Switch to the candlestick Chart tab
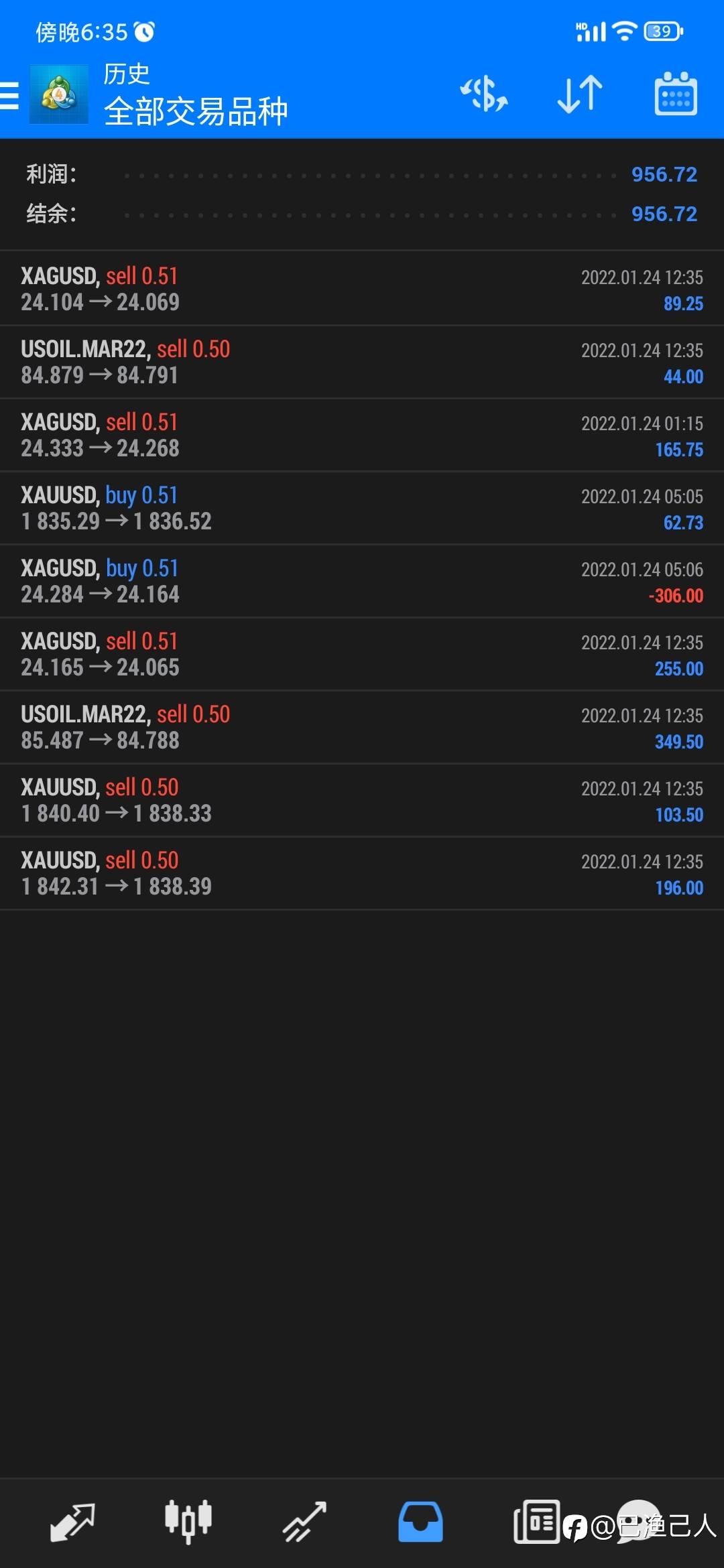This screenshot has width=724, height=1568. pyautogui.click(x=188, y=1521)
